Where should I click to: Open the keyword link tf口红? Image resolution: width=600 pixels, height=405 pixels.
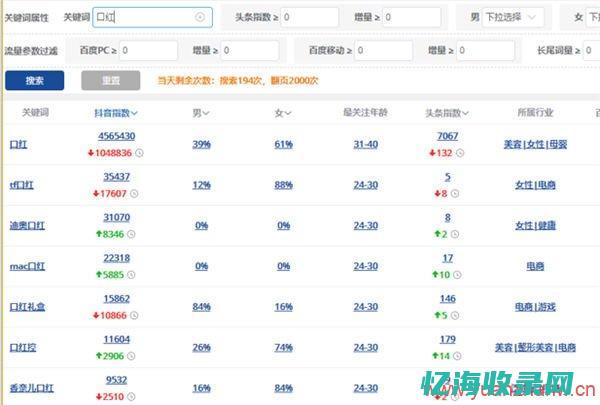pyautogui.click(x=21, y=185)
